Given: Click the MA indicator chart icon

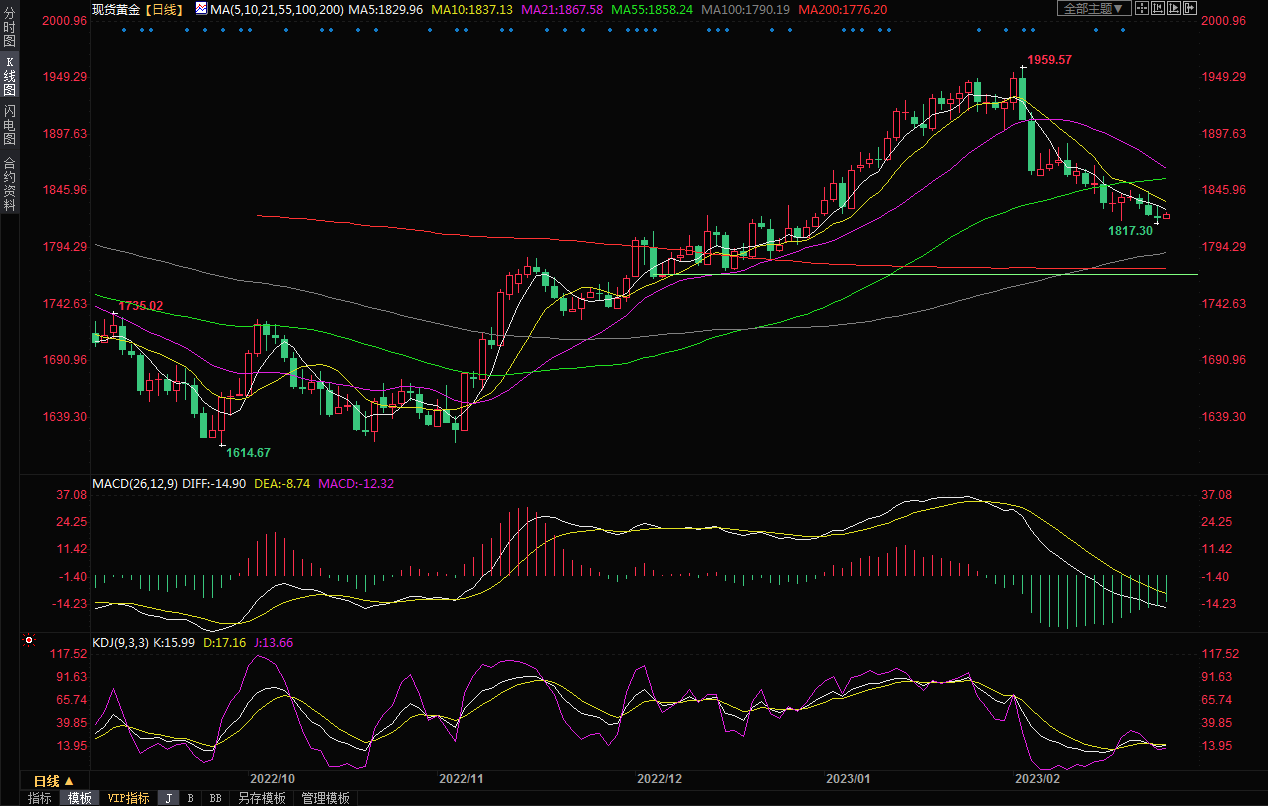Looking at the screenshot, I should [x=201, y=9].
